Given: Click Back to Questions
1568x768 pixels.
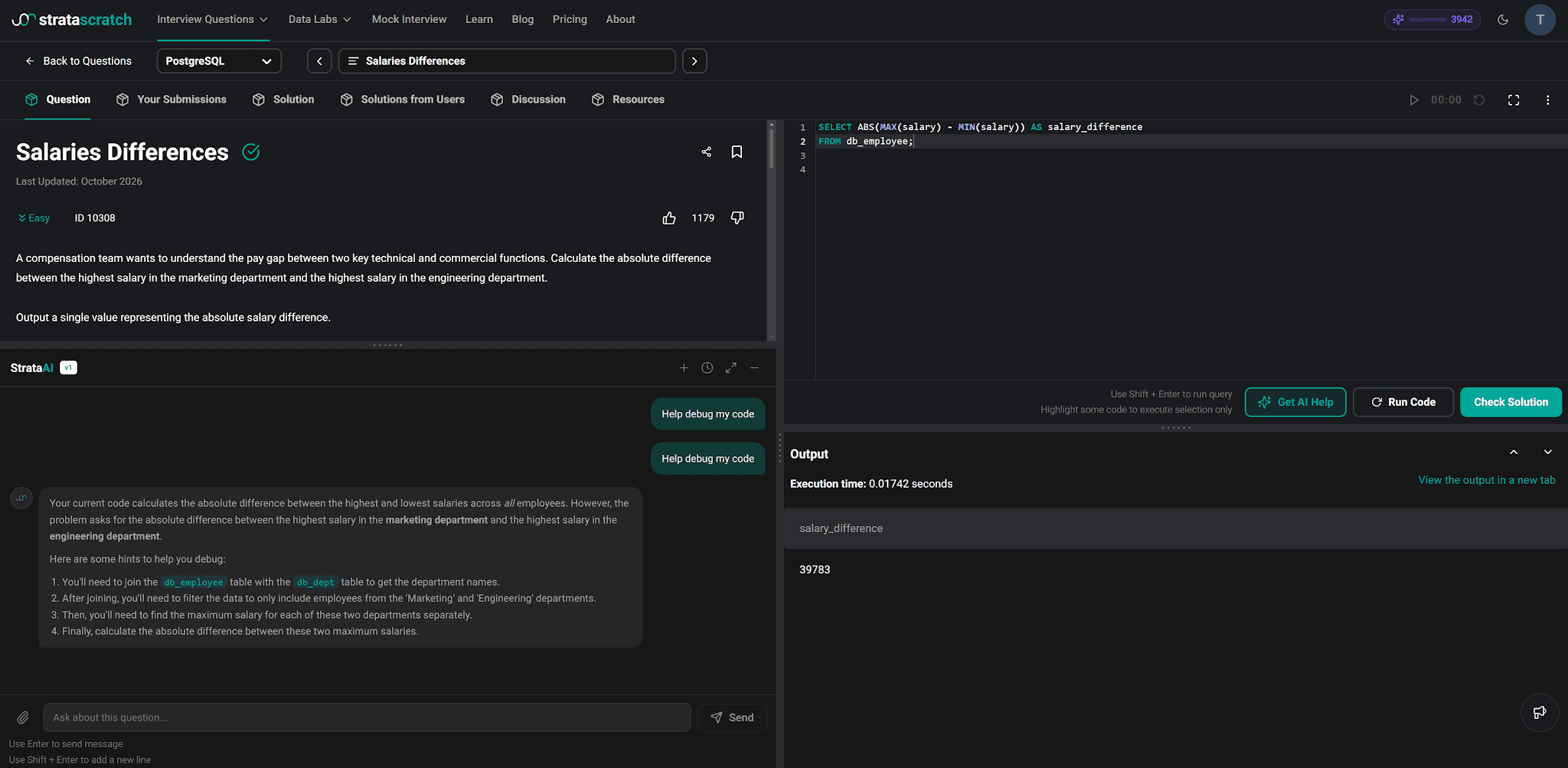Looking at the screenshot, I should (x=78, y=61).
